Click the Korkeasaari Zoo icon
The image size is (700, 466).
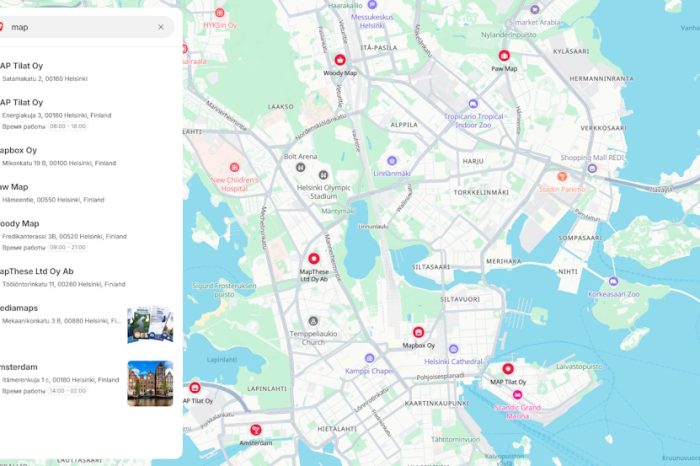[x=613, y=282]
